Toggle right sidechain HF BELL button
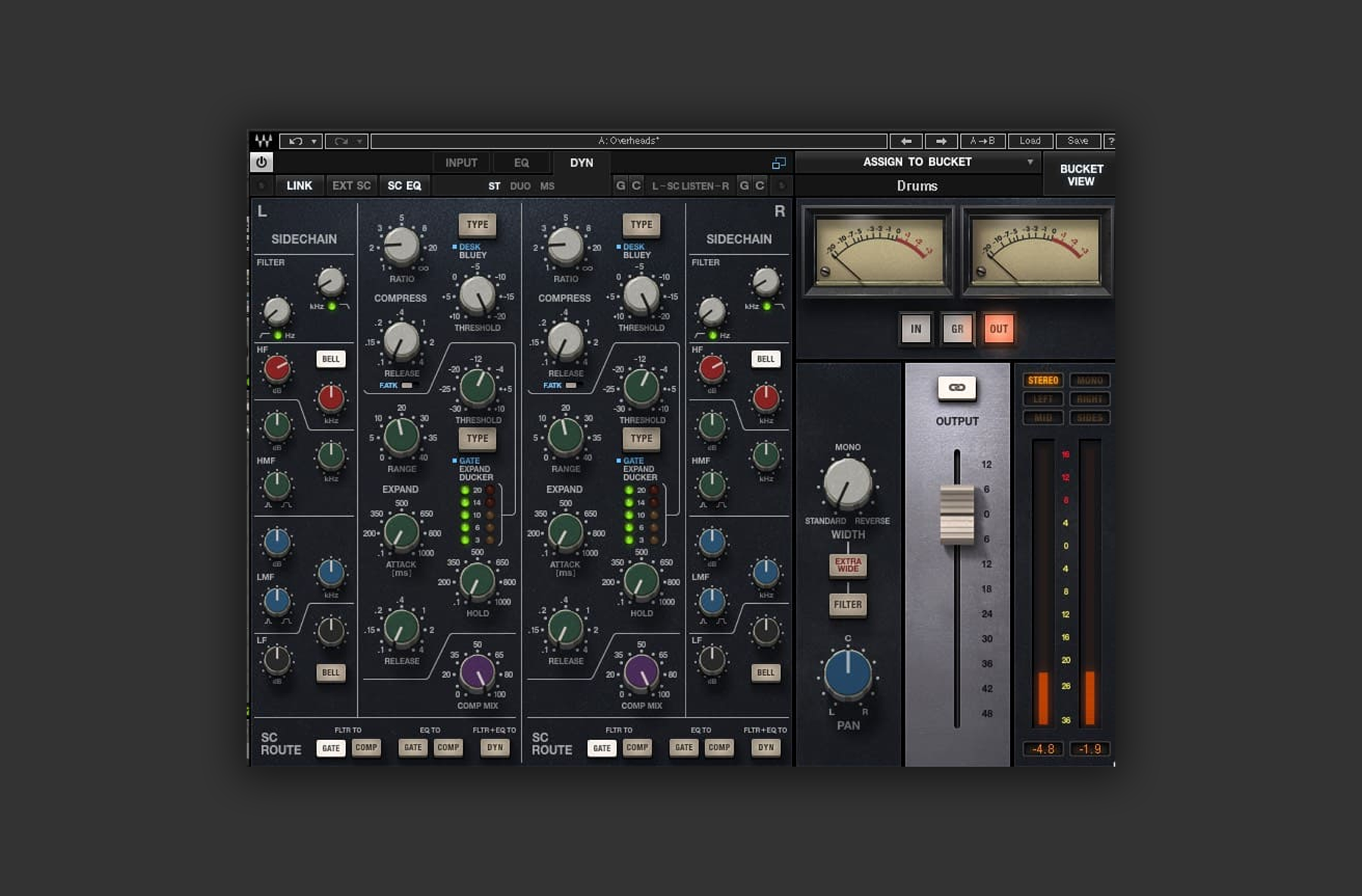The height and width of the screenshot is (896, 1362). coord(766,359)
